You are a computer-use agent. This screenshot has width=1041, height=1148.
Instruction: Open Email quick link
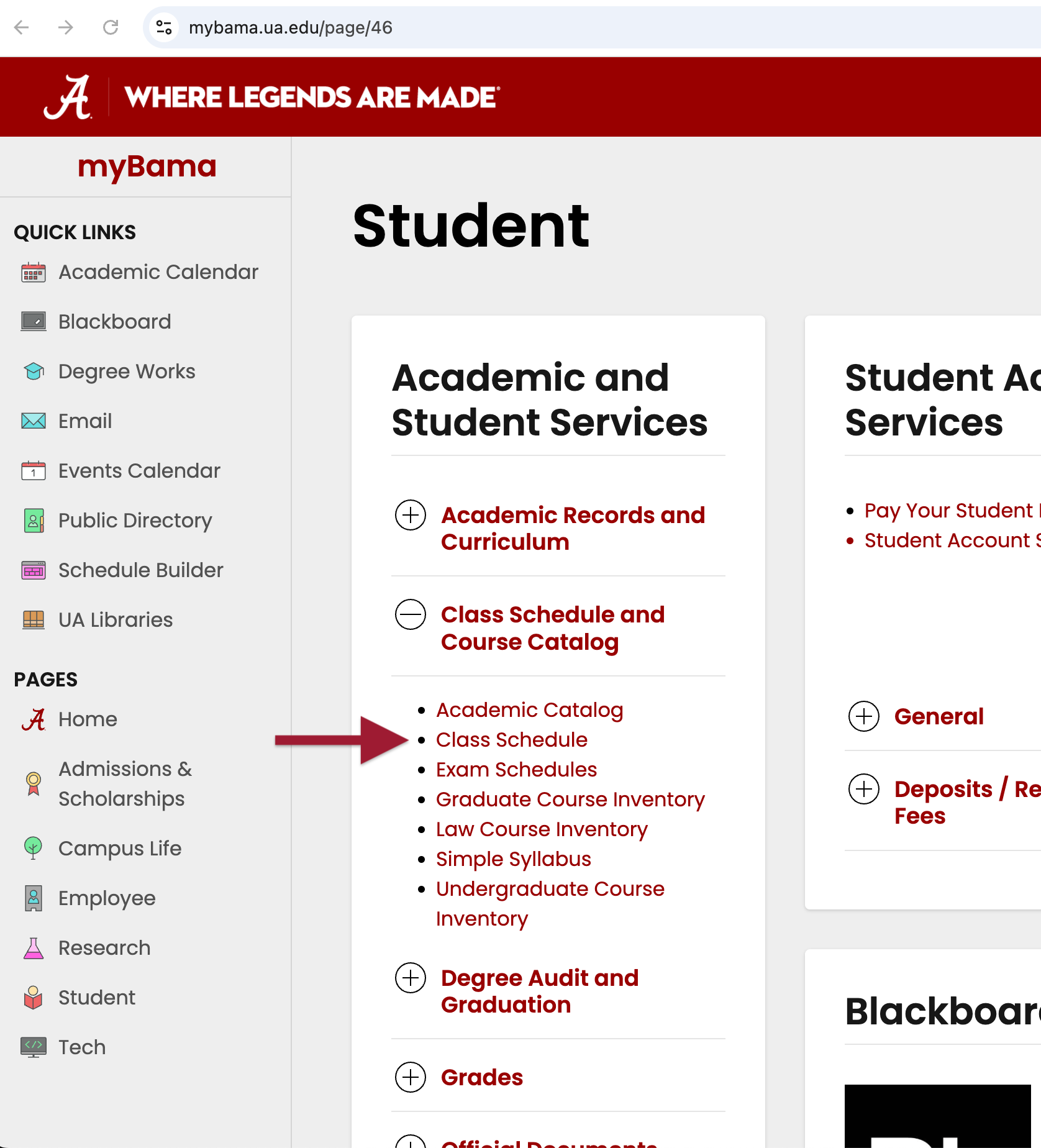tap(85, 421)
